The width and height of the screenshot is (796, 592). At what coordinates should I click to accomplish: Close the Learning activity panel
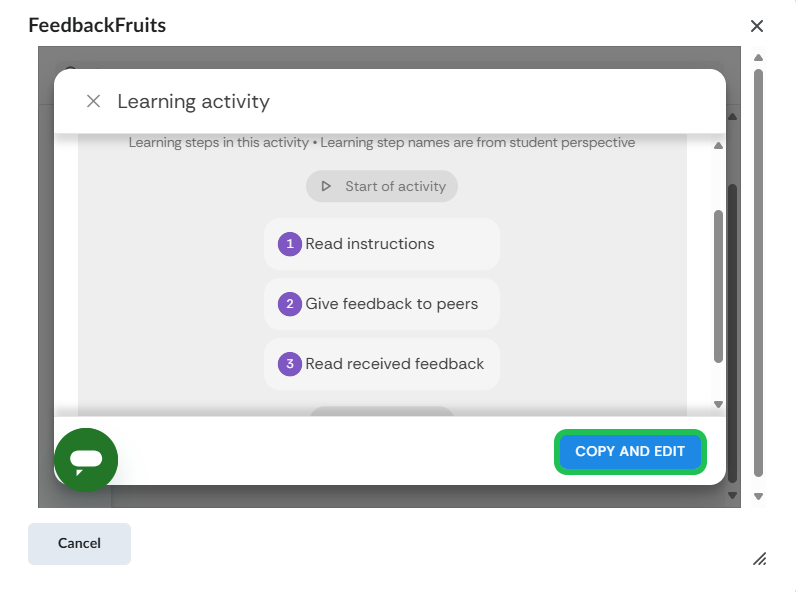coord(93,101)
